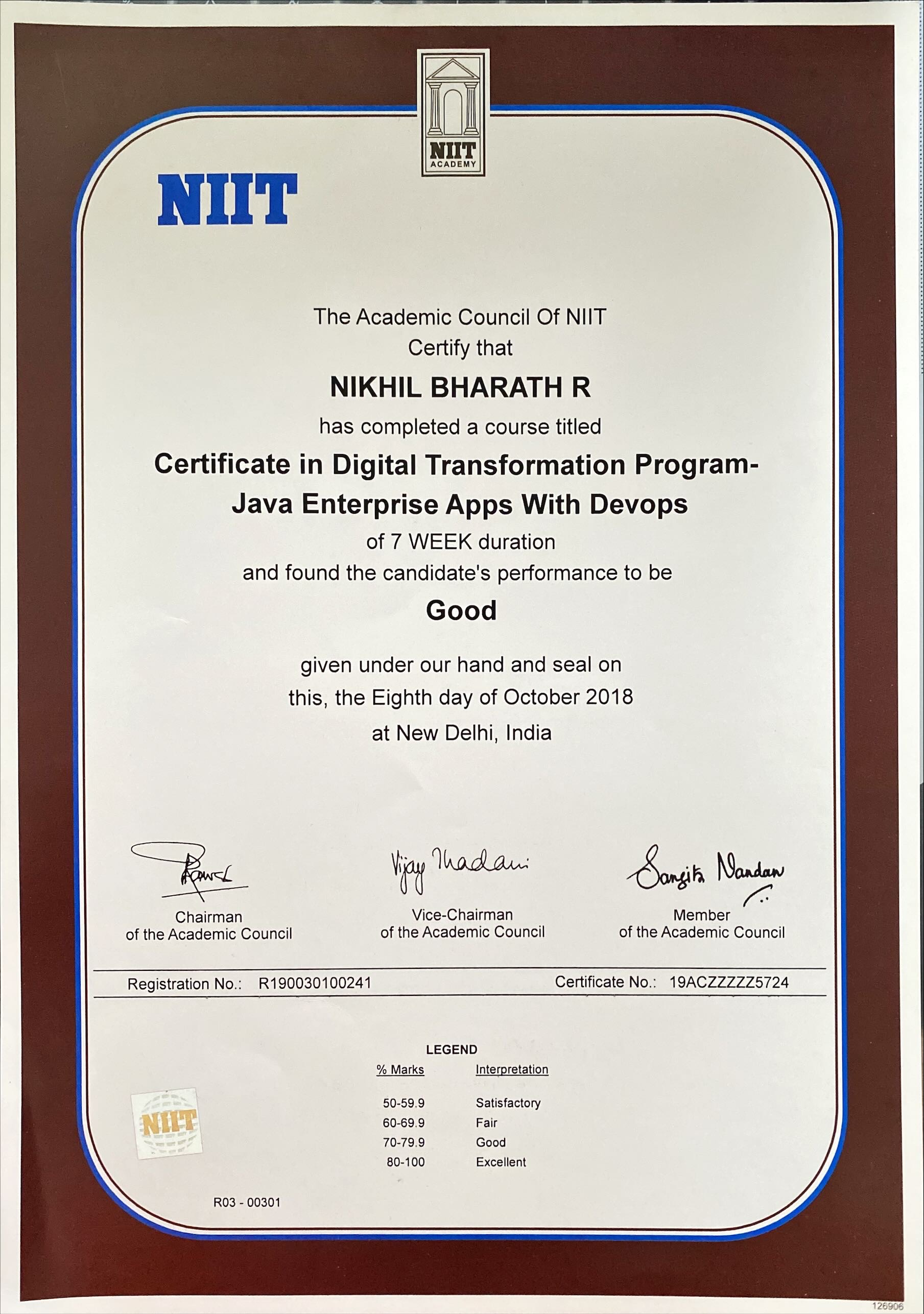Select the 50-59.9 marks range

(x=404, y=1103)
